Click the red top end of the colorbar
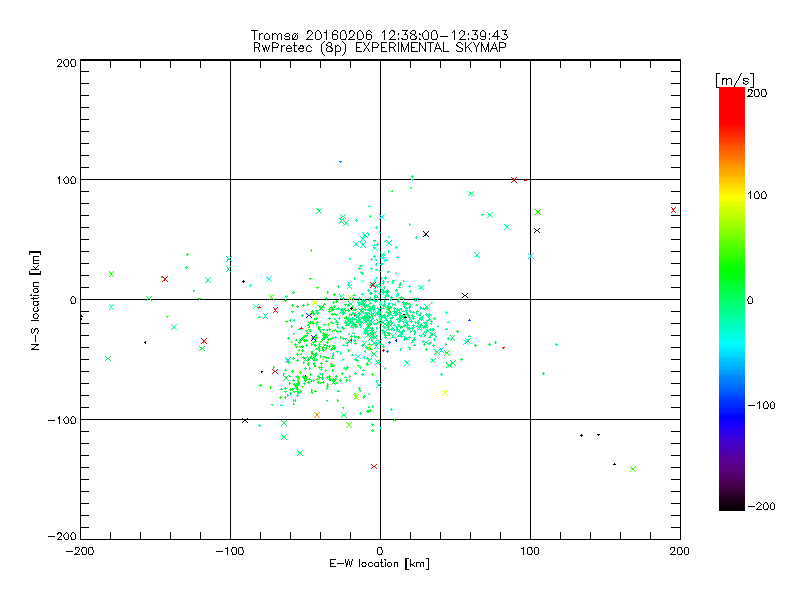The height and width of the screenshot is (600, 800). (x=732, y=92)
